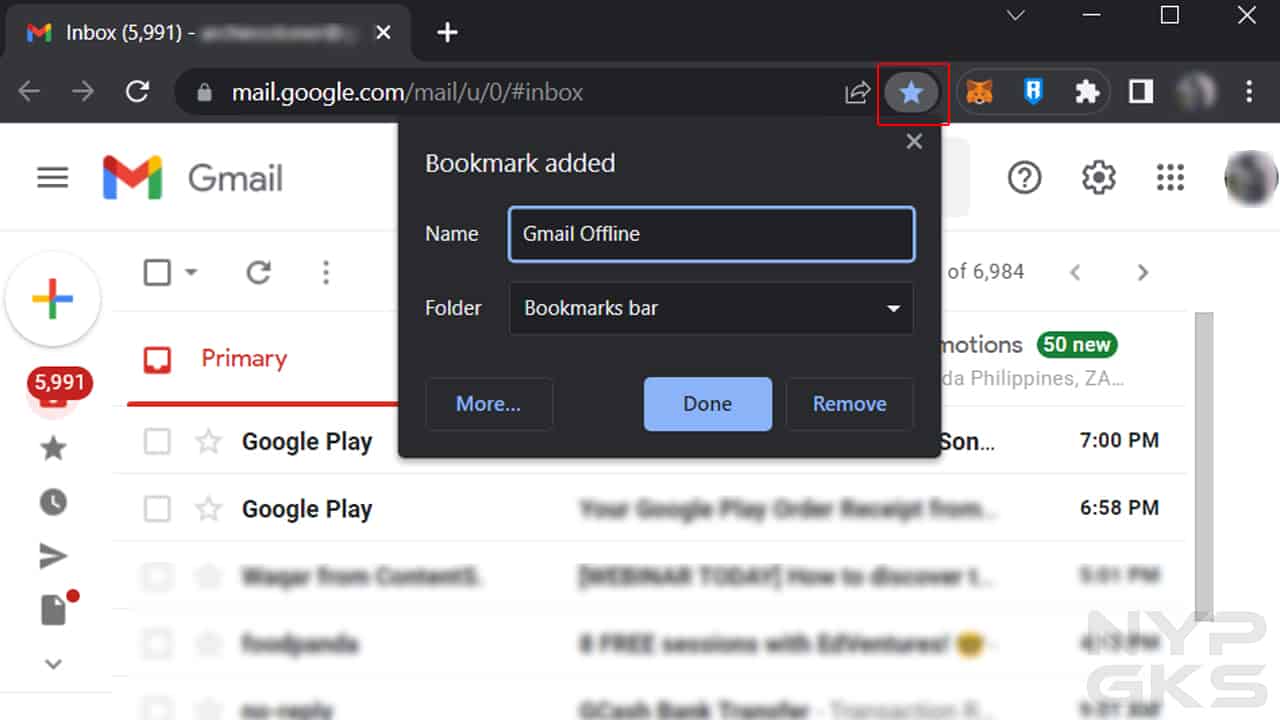Star the 7:00 PM Google Play email
This screenshot has height=720, width=1280.
click(x=208, y=441)
